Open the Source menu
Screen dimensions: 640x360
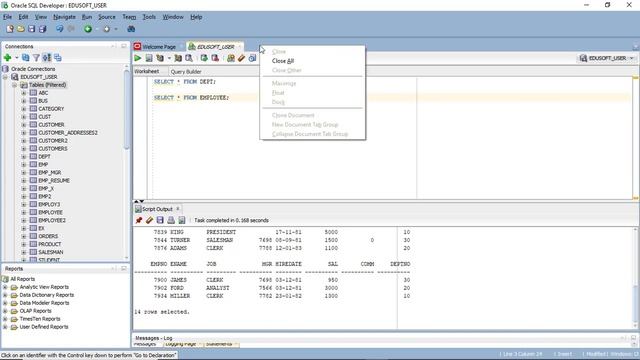pos(107,17)
